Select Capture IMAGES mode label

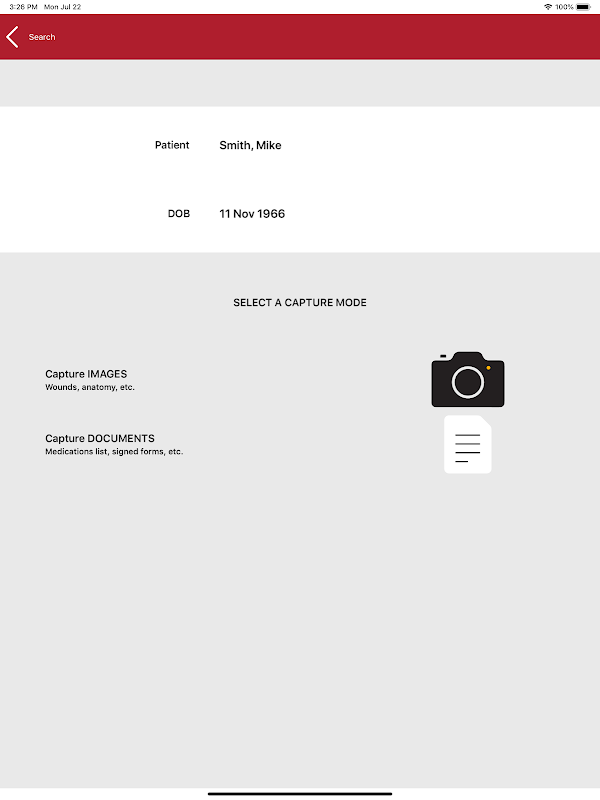(86, 374)
